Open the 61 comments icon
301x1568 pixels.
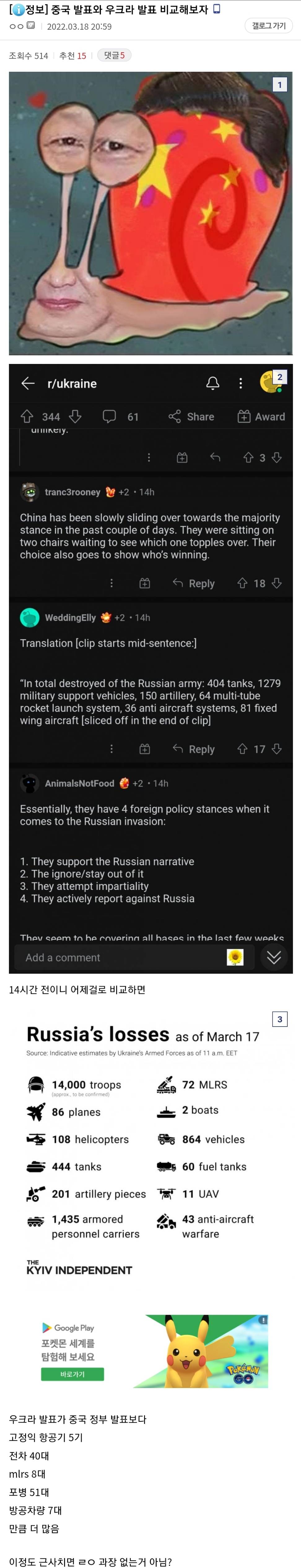coord(110,416)
